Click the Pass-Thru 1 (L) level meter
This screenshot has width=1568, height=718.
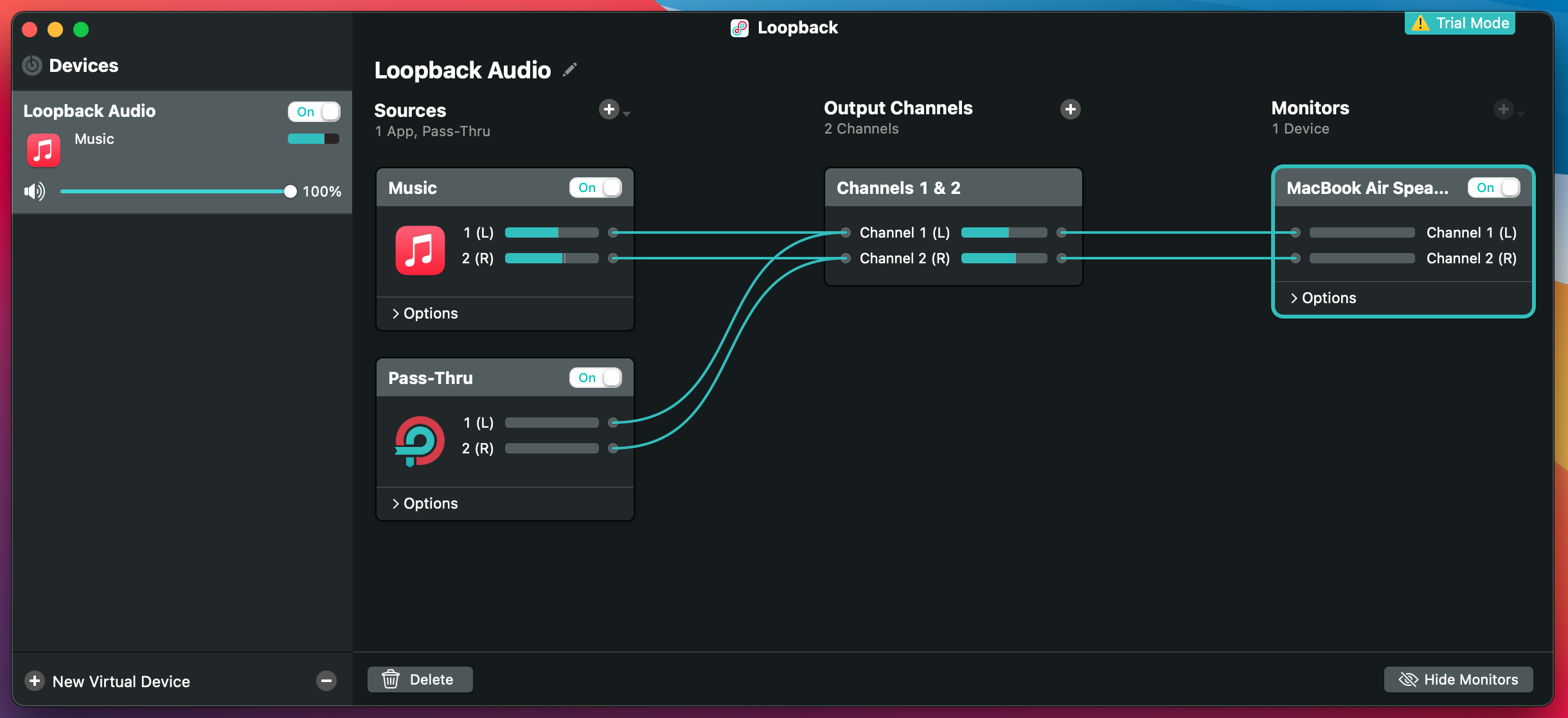click(x=552, y=423)
